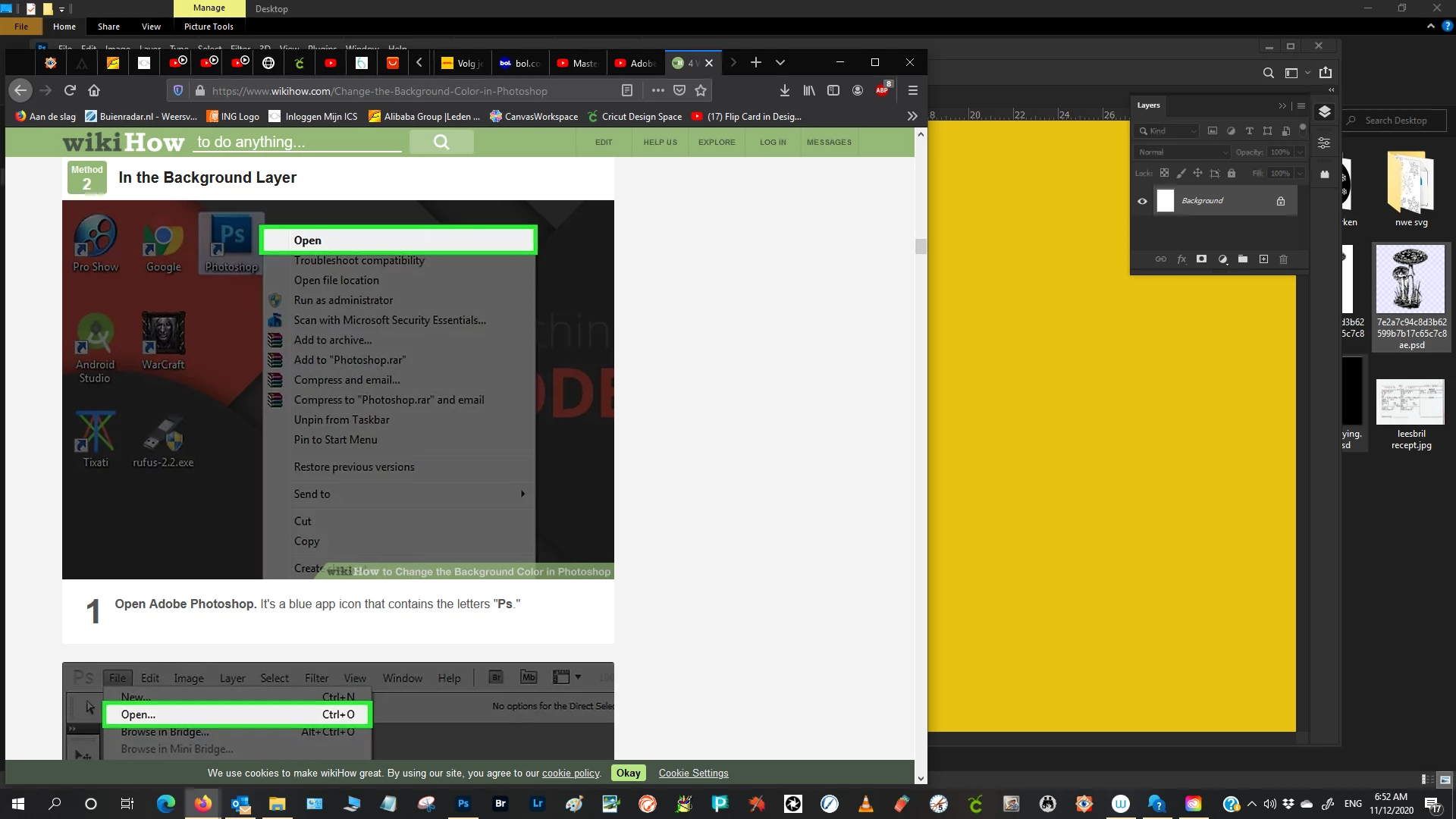Click the delete layer trash icon
1456x819 pixels.
point(1284,259)
